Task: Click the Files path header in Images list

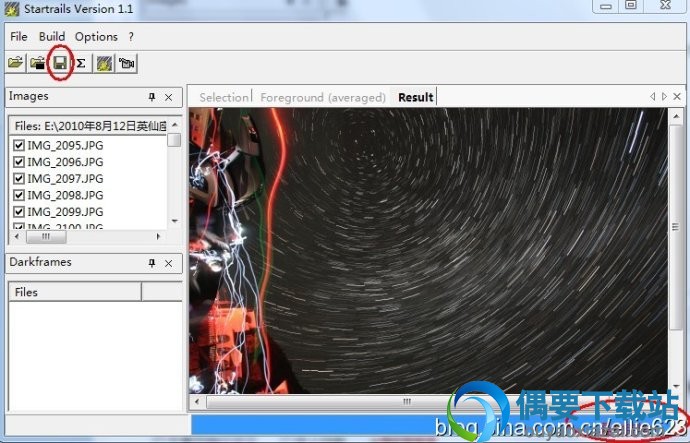Action: pyautogui.click(x=90, y=126)
